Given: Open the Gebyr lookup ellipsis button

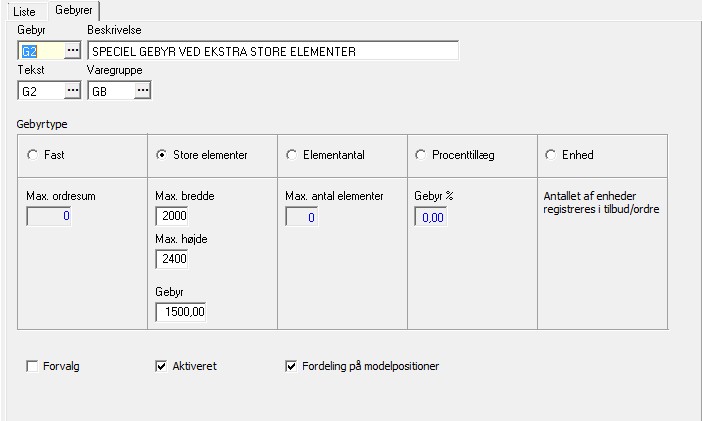Looking at the screenshot, I should click(72, 50).
